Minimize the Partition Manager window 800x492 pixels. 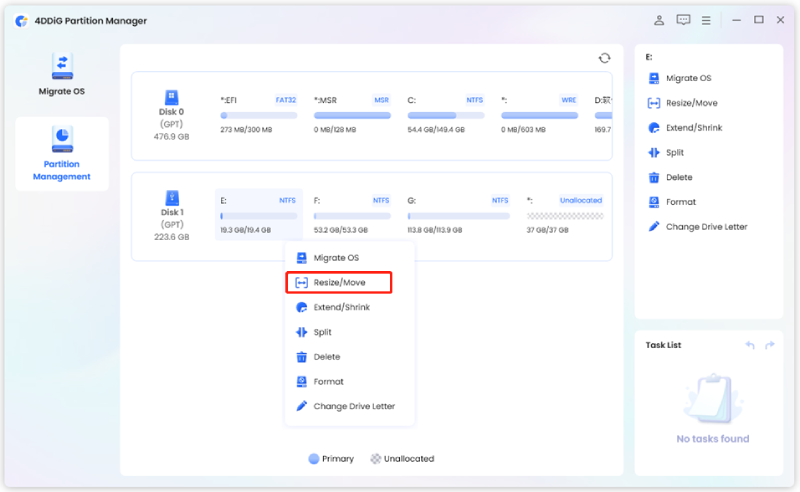(x=736, y=20)
